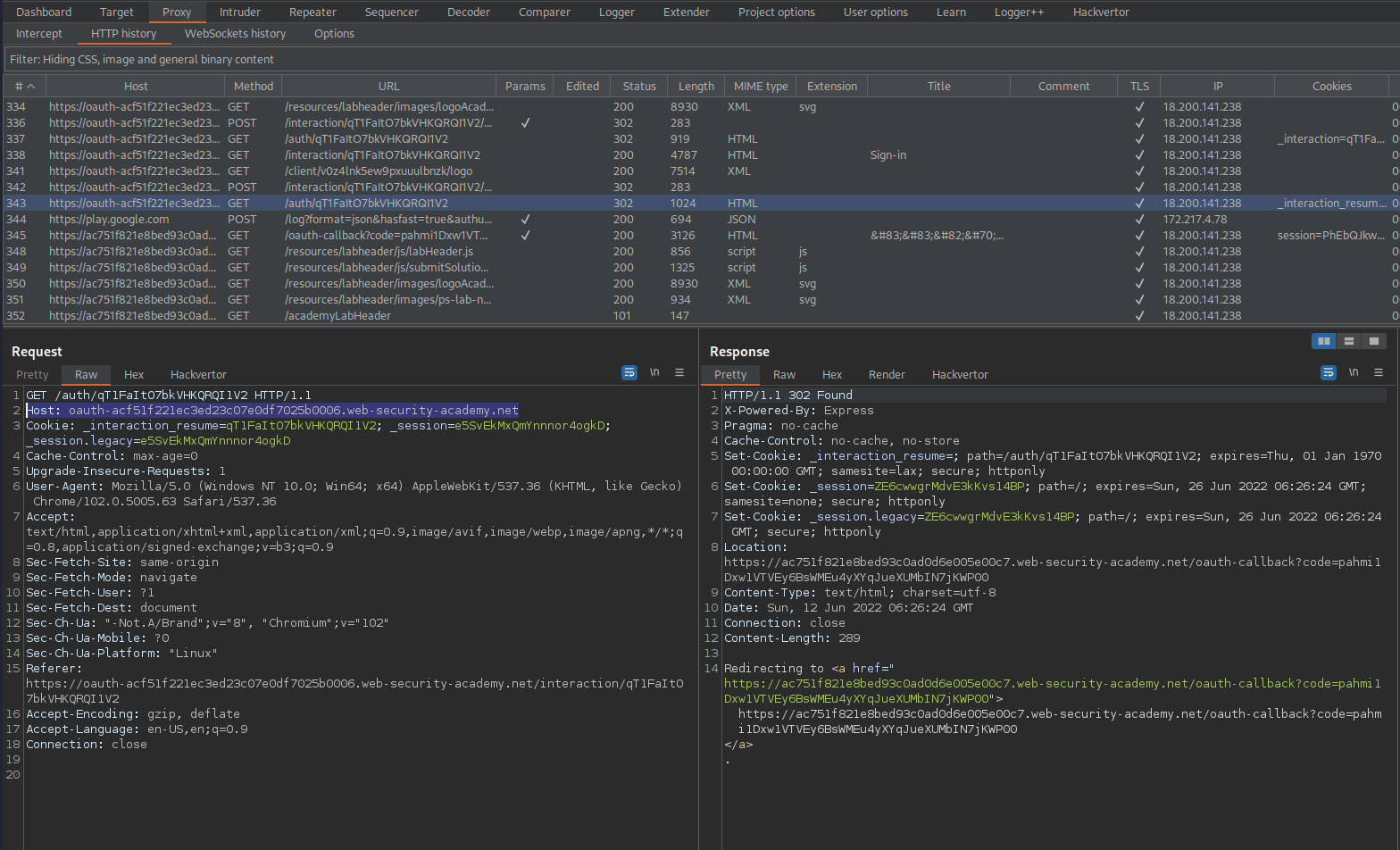Switch to combined tabbed request/response layout
Image resolution: width=1400 pixels, height=850 pixels.
pyautogui.click(x=1374, y=341)
